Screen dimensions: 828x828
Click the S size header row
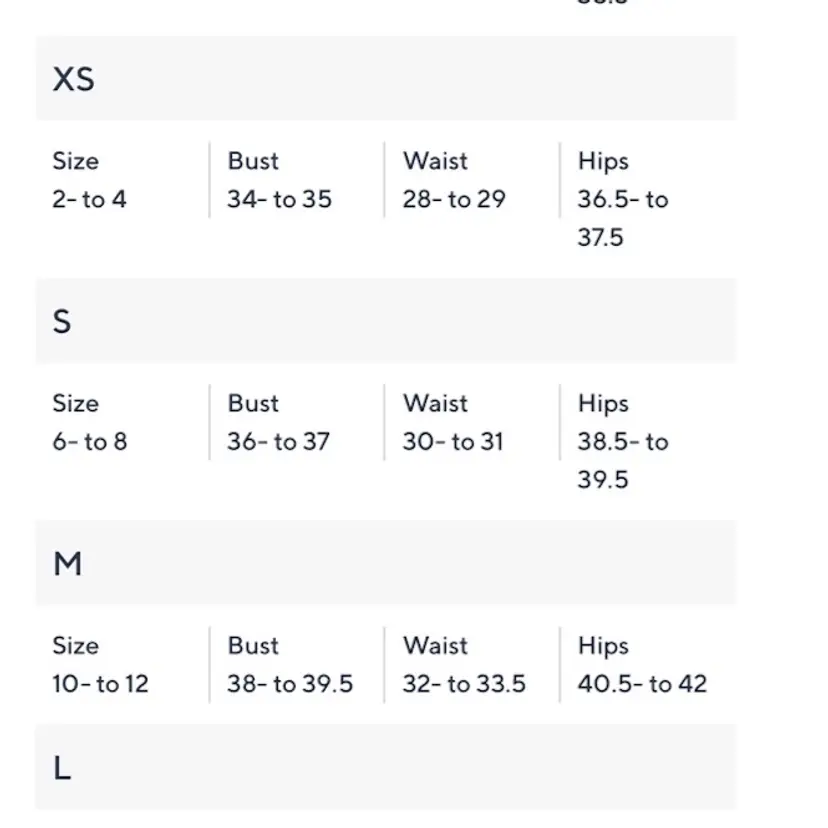(x=385, y=321)
